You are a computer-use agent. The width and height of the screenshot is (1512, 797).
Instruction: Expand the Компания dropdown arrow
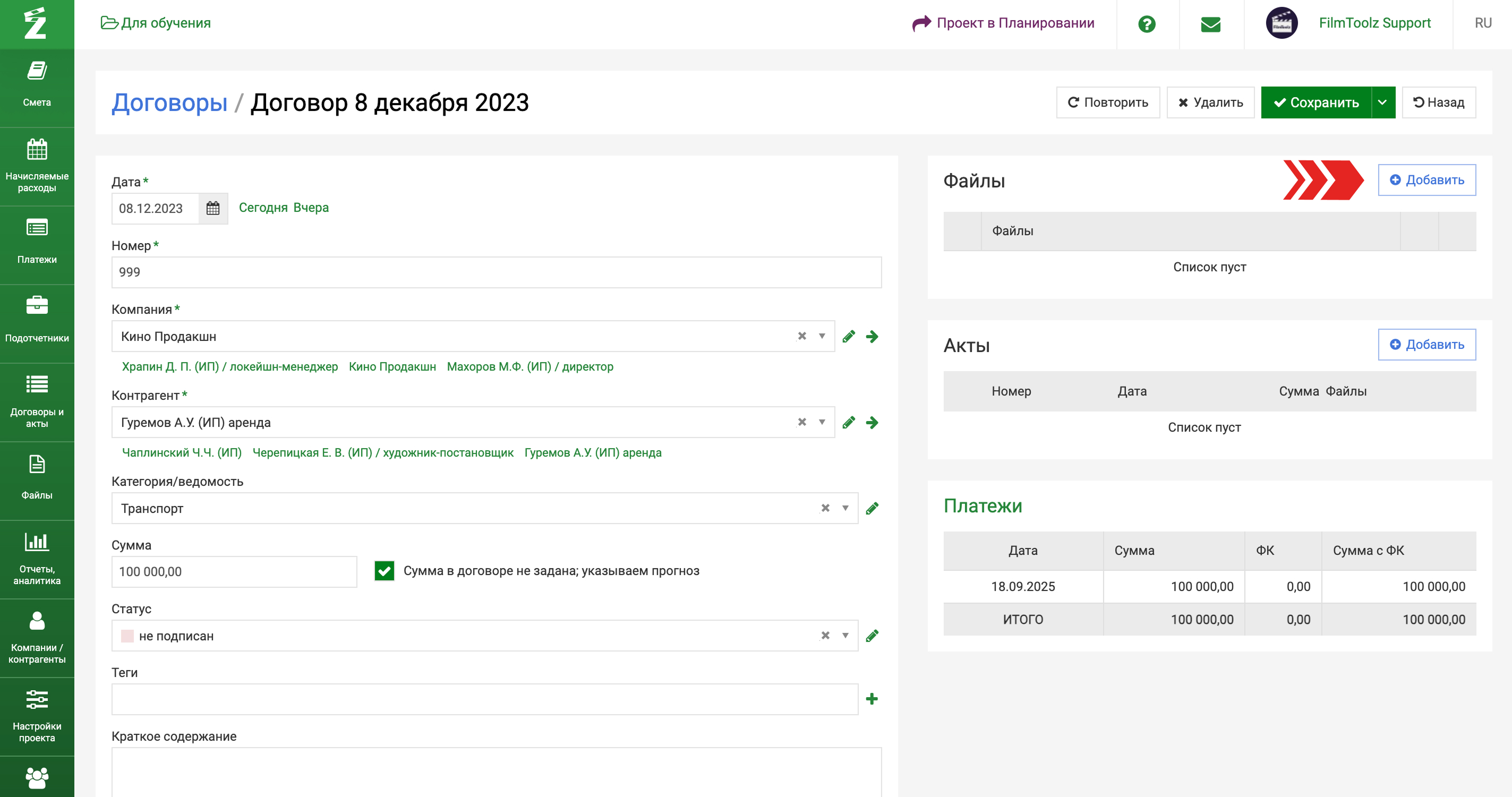pos(822,336)
